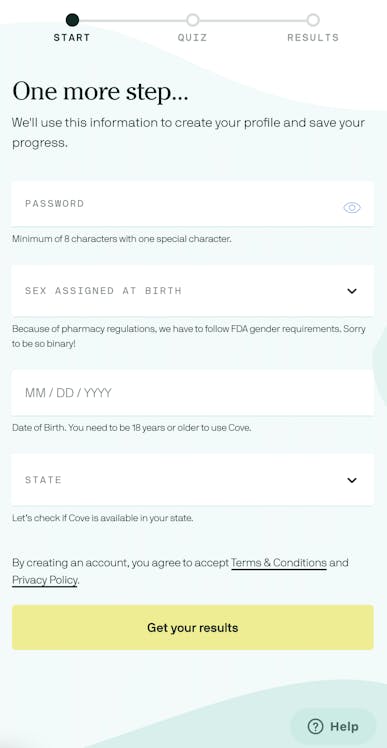This screenshot has height=748, width=387.
Task: Select the Quiz step circle
Action: click(193, 20)
